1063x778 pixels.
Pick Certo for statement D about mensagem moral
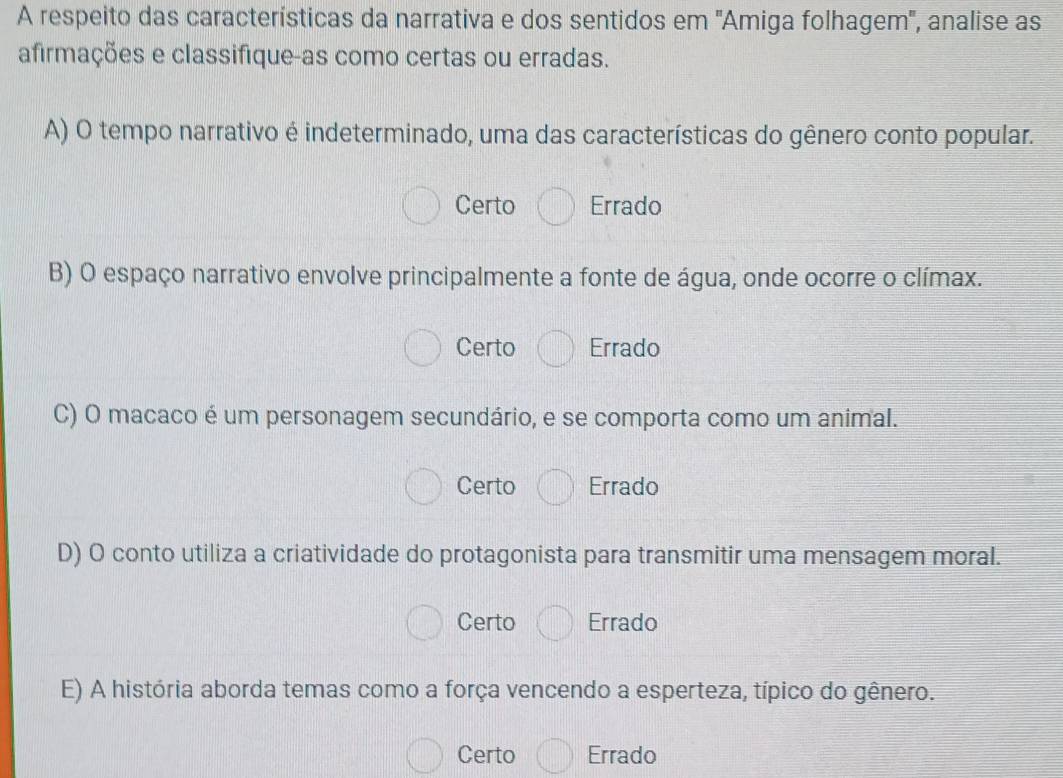pos(423,623)
